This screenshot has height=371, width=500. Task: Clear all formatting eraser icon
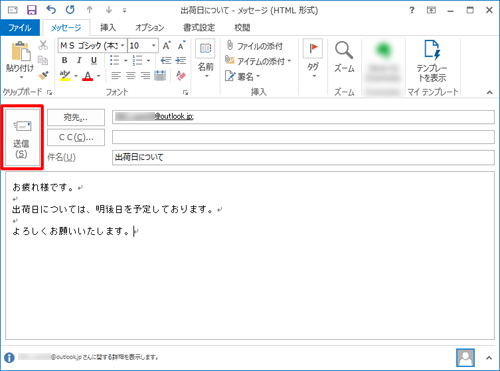[x=181, y=76]
